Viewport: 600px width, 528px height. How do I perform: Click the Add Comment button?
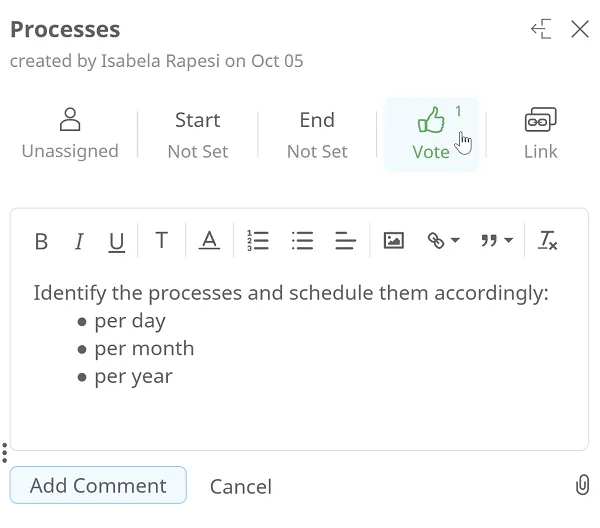[x=98, y=485]
